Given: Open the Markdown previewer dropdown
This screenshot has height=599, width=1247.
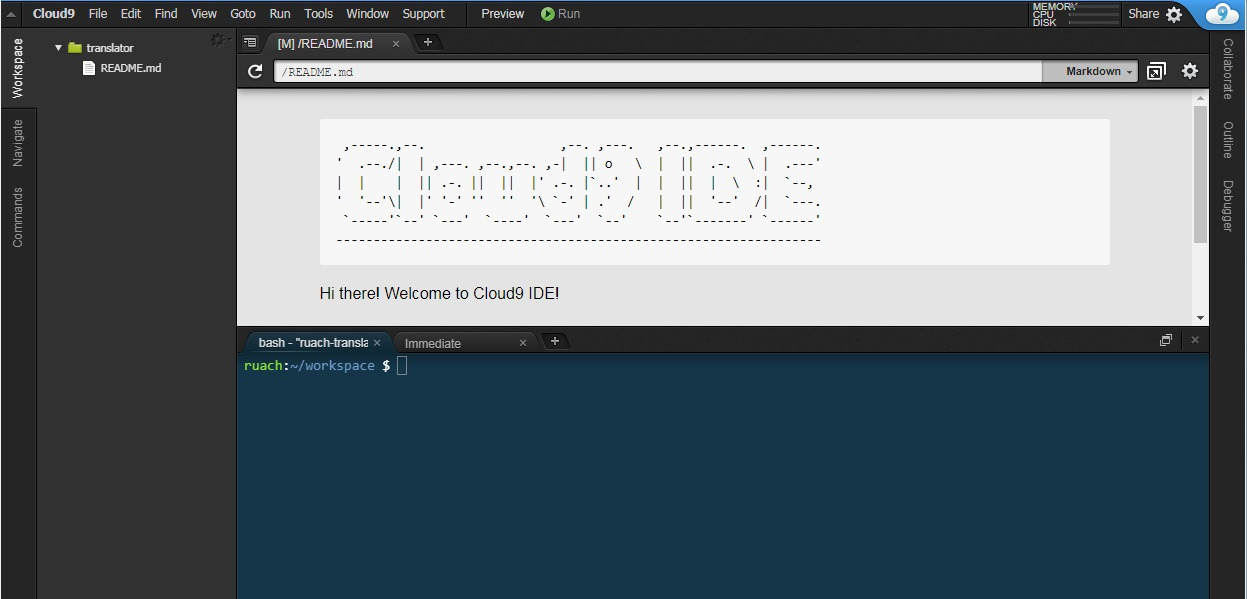Looking at the screenshot, I should (1091, 72).
